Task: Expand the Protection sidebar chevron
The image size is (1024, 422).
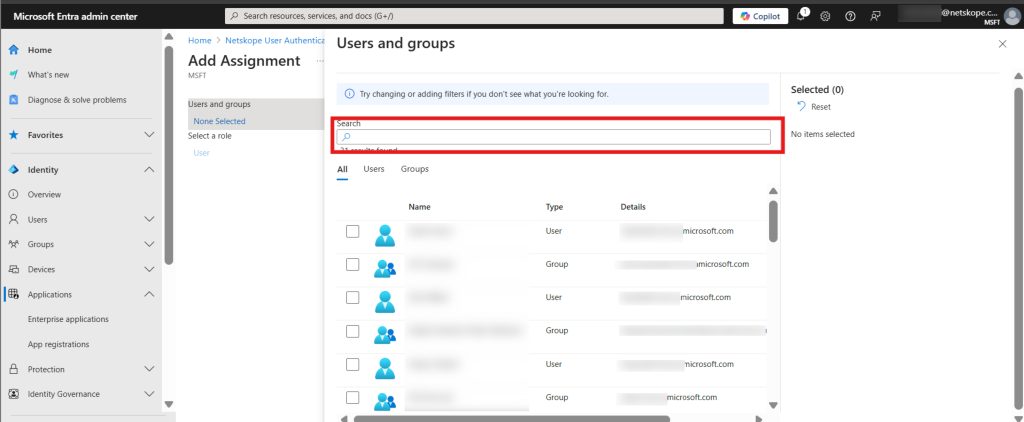Action: tap(149, 369)
